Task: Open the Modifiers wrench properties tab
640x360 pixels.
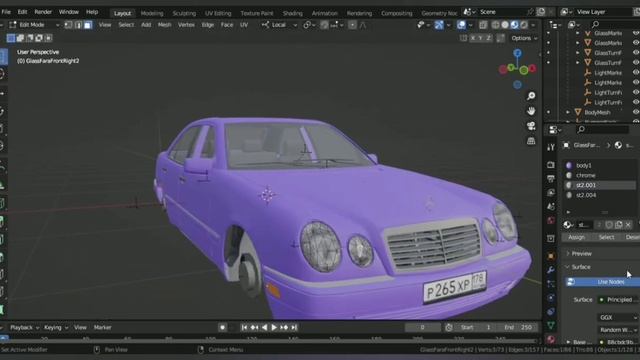Action: click(x=551, y=270)
